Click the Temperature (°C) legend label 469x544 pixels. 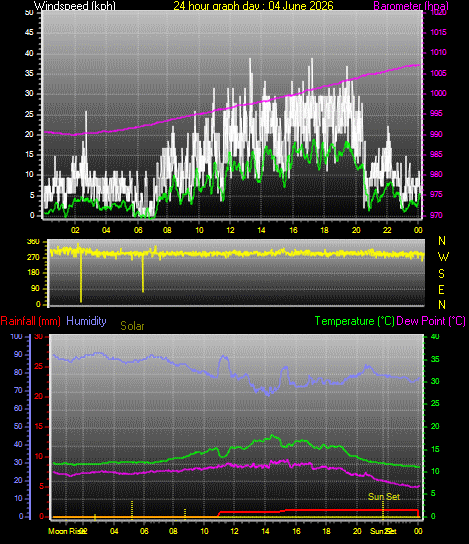click(355, 321)
